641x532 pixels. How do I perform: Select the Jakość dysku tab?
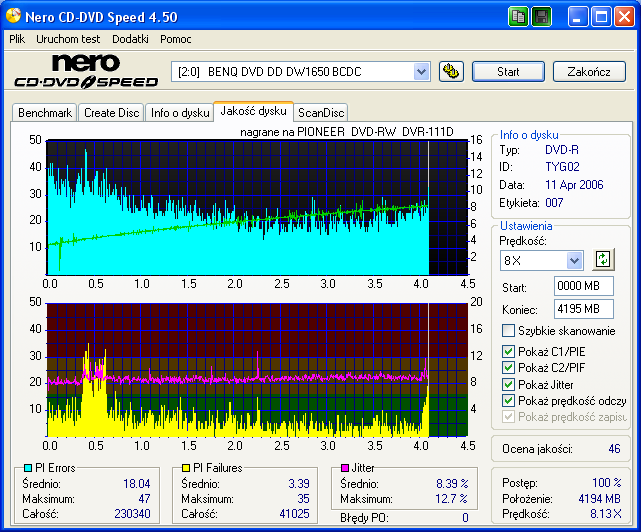[253, 111]
